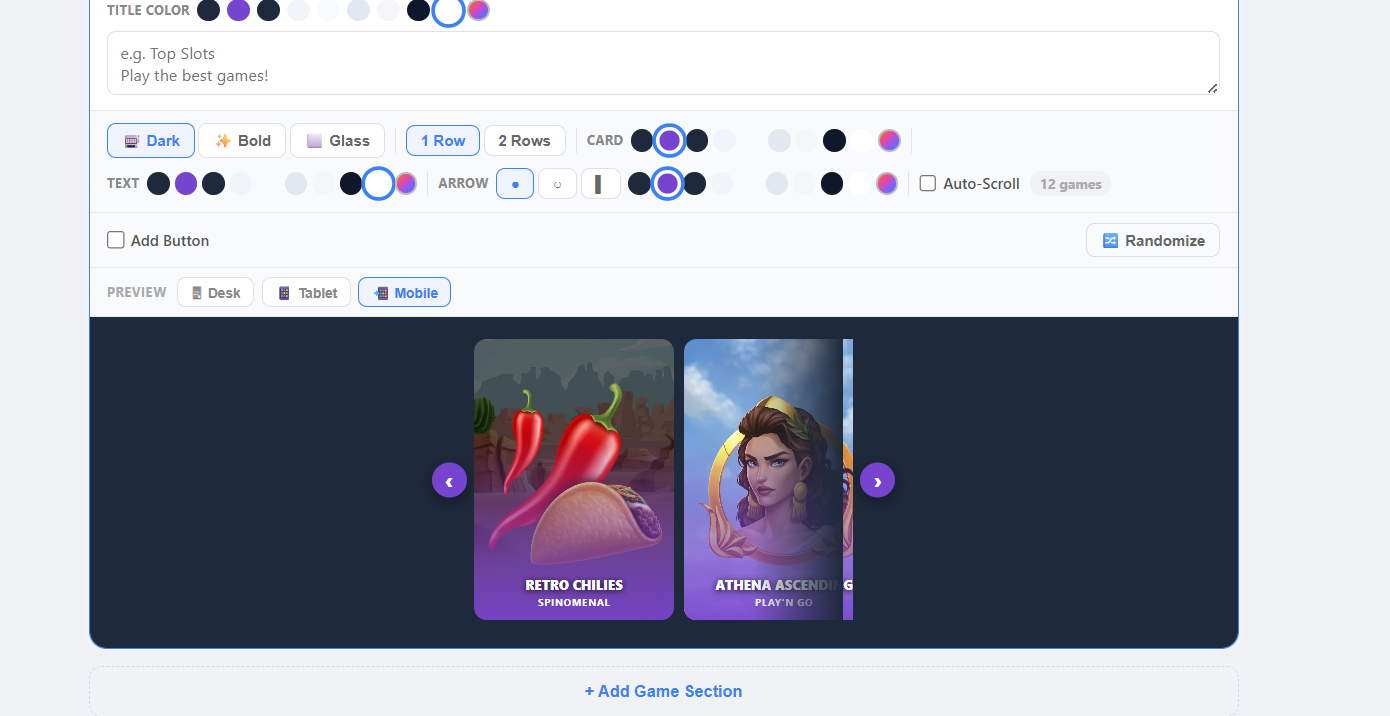Viewport: 1390px width, 716px height.
Task: Select the 1 Row layout
Action: click(443, 141)
